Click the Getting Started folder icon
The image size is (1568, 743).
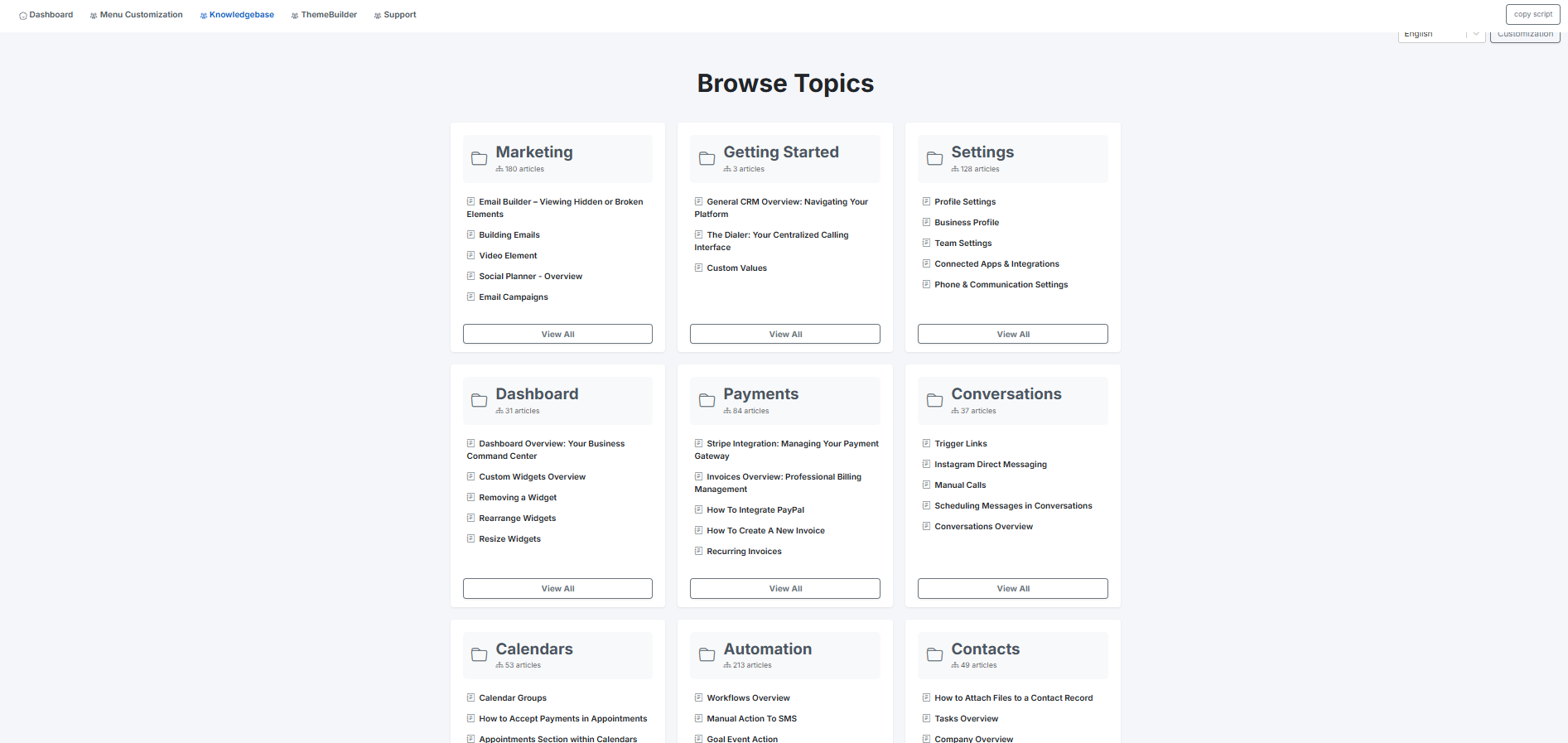707,158
